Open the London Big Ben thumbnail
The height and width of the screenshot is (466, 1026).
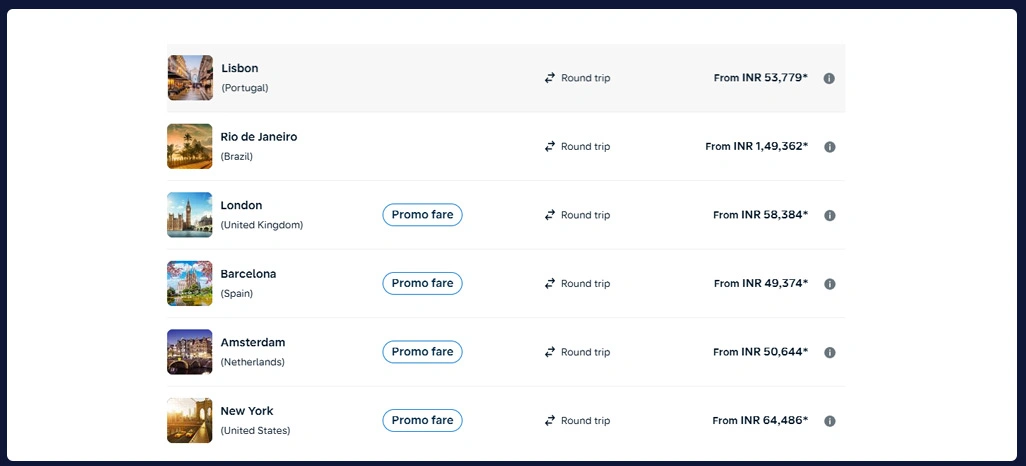(190, 215)
